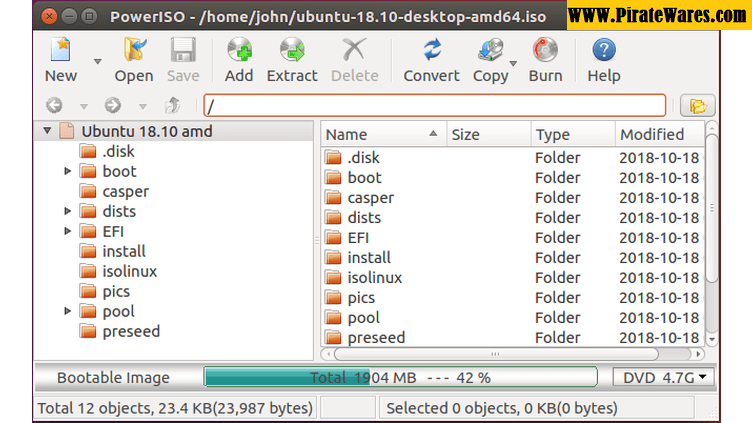The image size is (752, 423).
Task: Collapse the Ubuntu 18.10 amd tree root
Action: tap(47, 130)
